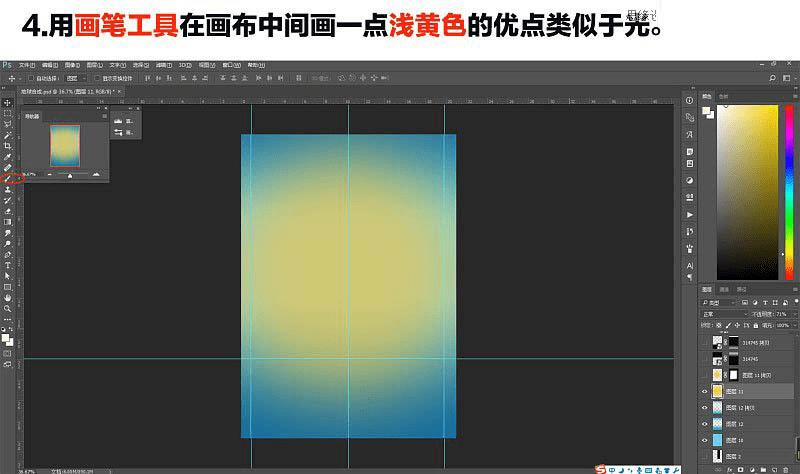Hide layer 图层 12
The height and width of the screenshot is (474, 800).
coord(705,424)
